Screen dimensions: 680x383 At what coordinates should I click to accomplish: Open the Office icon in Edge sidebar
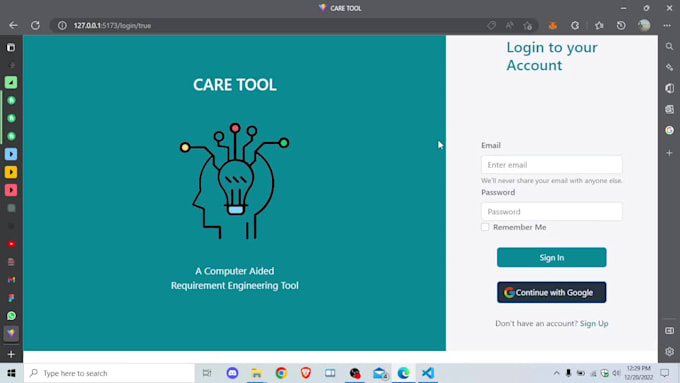(x=669, y=88)
